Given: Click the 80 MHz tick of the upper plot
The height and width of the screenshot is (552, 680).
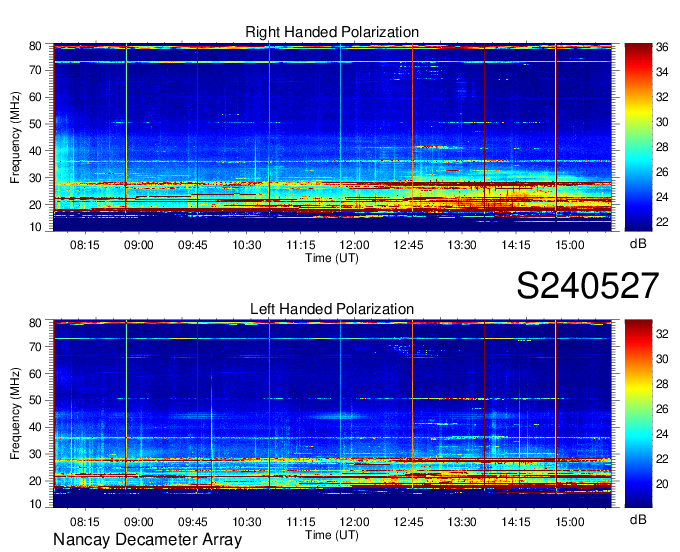Looking at the screenshot, I should [35, 46].
